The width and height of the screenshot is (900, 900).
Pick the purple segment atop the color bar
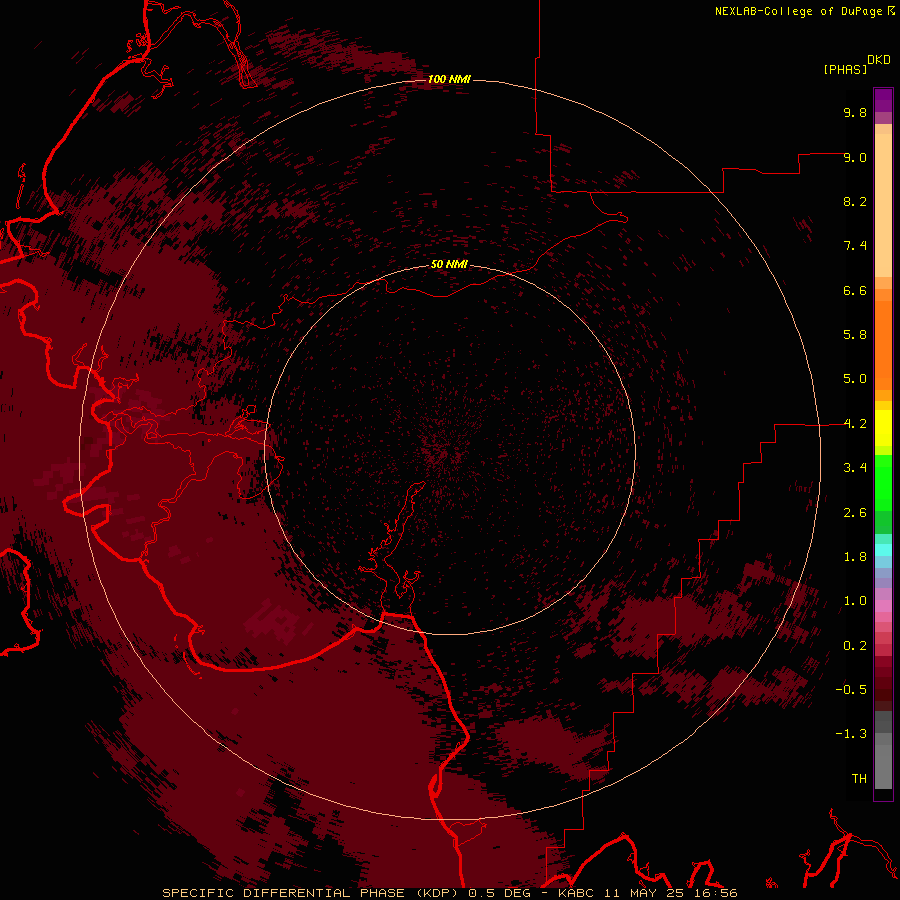coord(883,100)
